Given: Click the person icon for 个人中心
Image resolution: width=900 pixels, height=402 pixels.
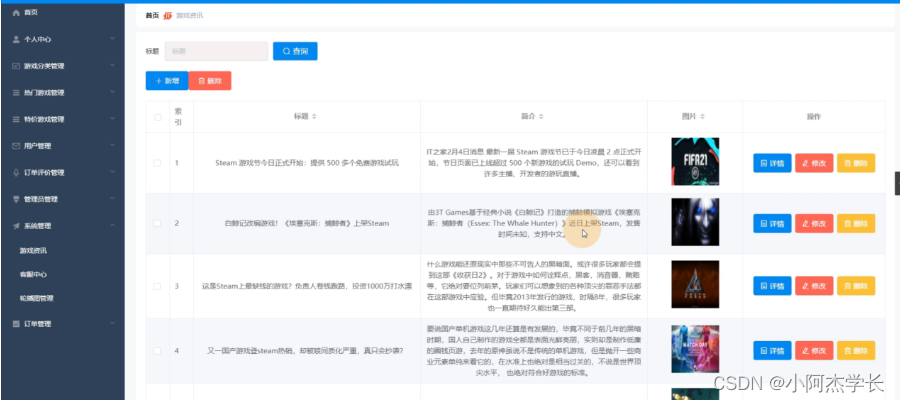Looking at the screenshot, I should click(16, 39).
